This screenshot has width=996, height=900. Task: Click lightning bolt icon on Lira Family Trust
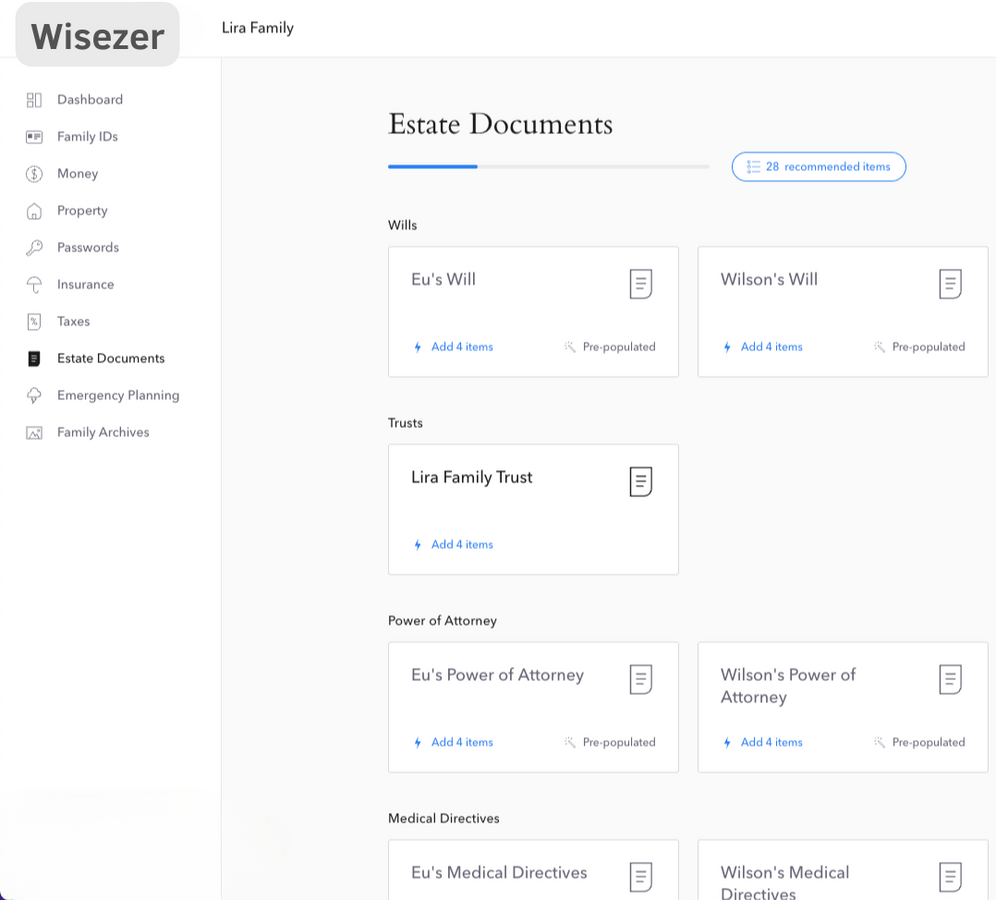tap(417, 544)
